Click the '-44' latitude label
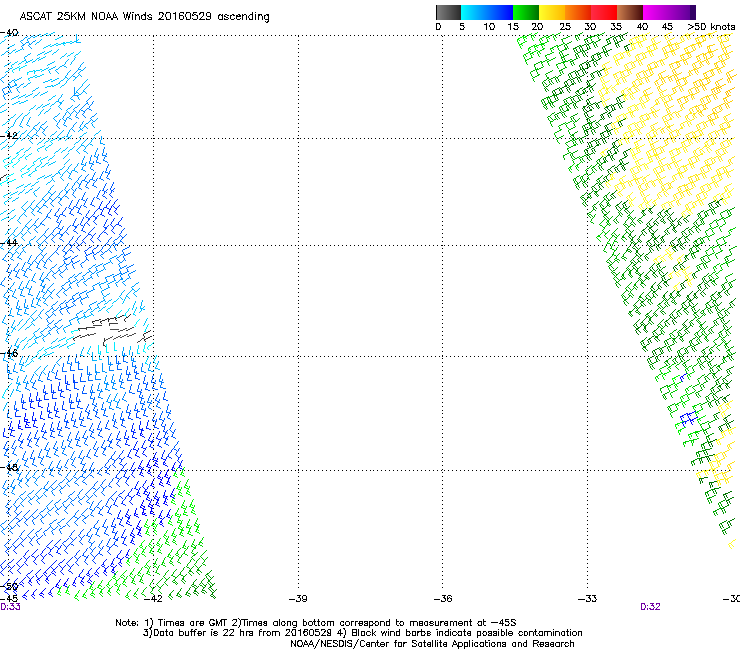This screenshot has height=650, width=740. (x=9, y=243)
